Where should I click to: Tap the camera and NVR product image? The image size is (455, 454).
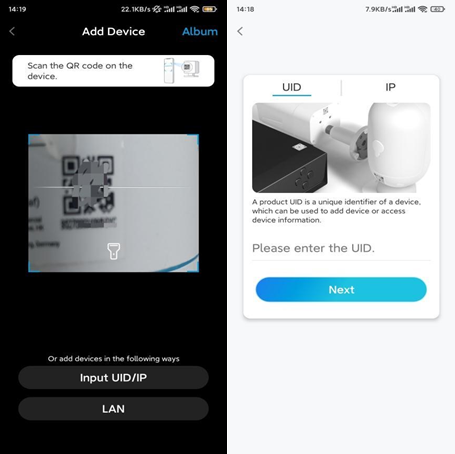(x=341, y=148)
